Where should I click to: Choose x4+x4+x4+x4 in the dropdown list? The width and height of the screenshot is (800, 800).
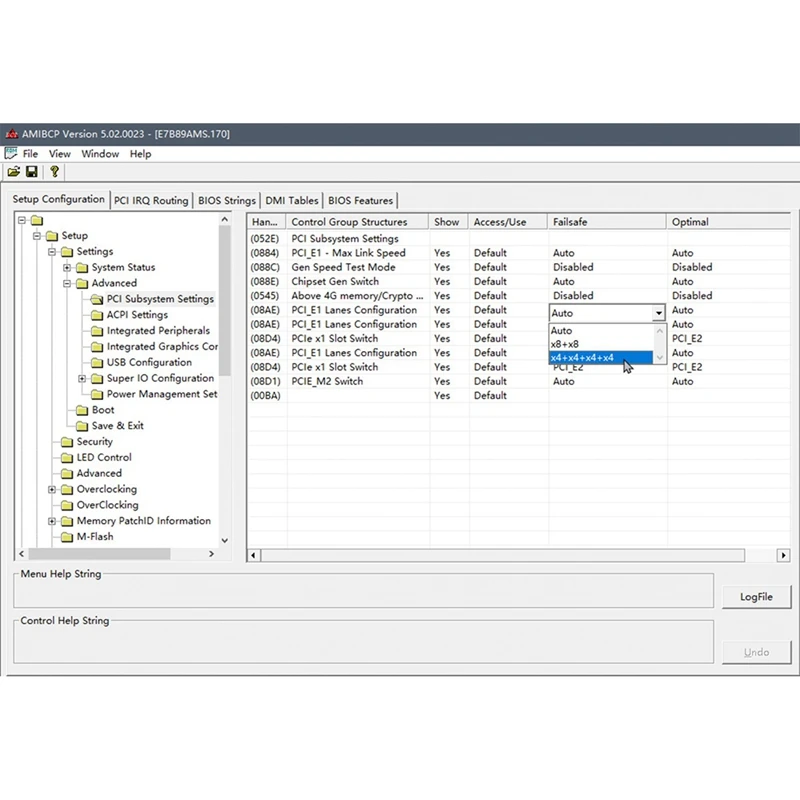pyautogui.click(x=601, y=358)
